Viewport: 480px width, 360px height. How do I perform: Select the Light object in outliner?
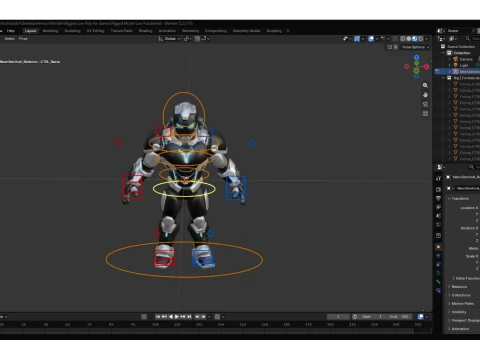464,65
